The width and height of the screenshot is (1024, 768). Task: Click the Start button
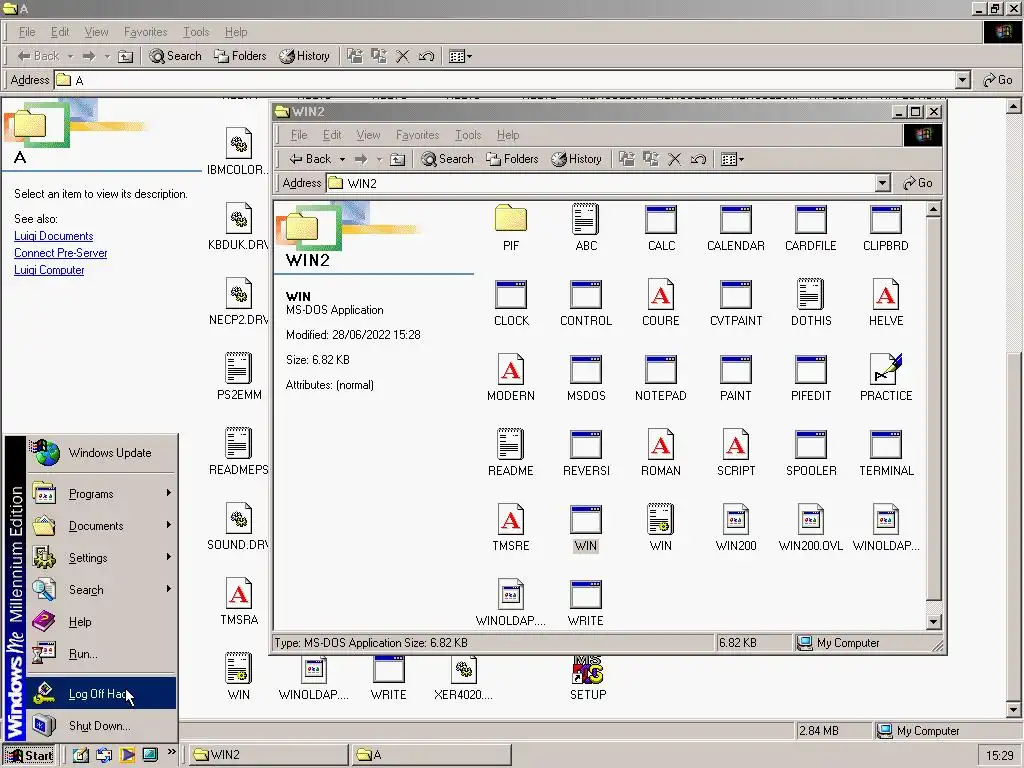tap(29, 755)
